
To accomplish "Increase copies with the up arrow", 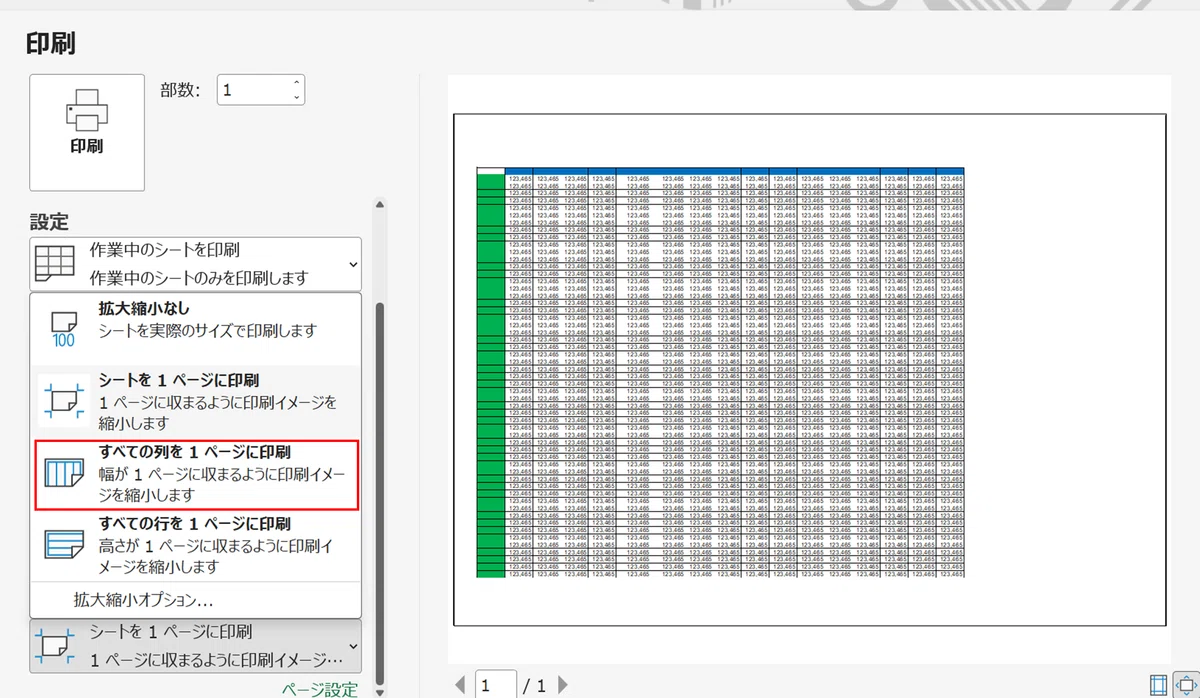I will [296, 83].
